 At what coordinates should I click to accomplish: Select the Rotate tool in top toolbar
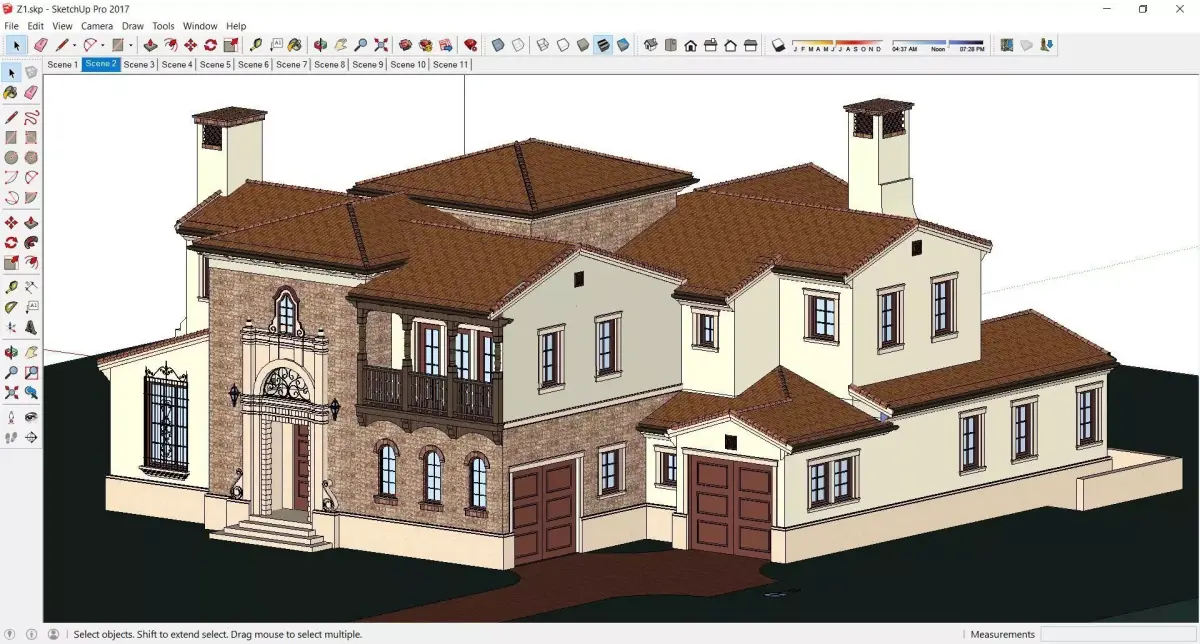click(210, 45)
